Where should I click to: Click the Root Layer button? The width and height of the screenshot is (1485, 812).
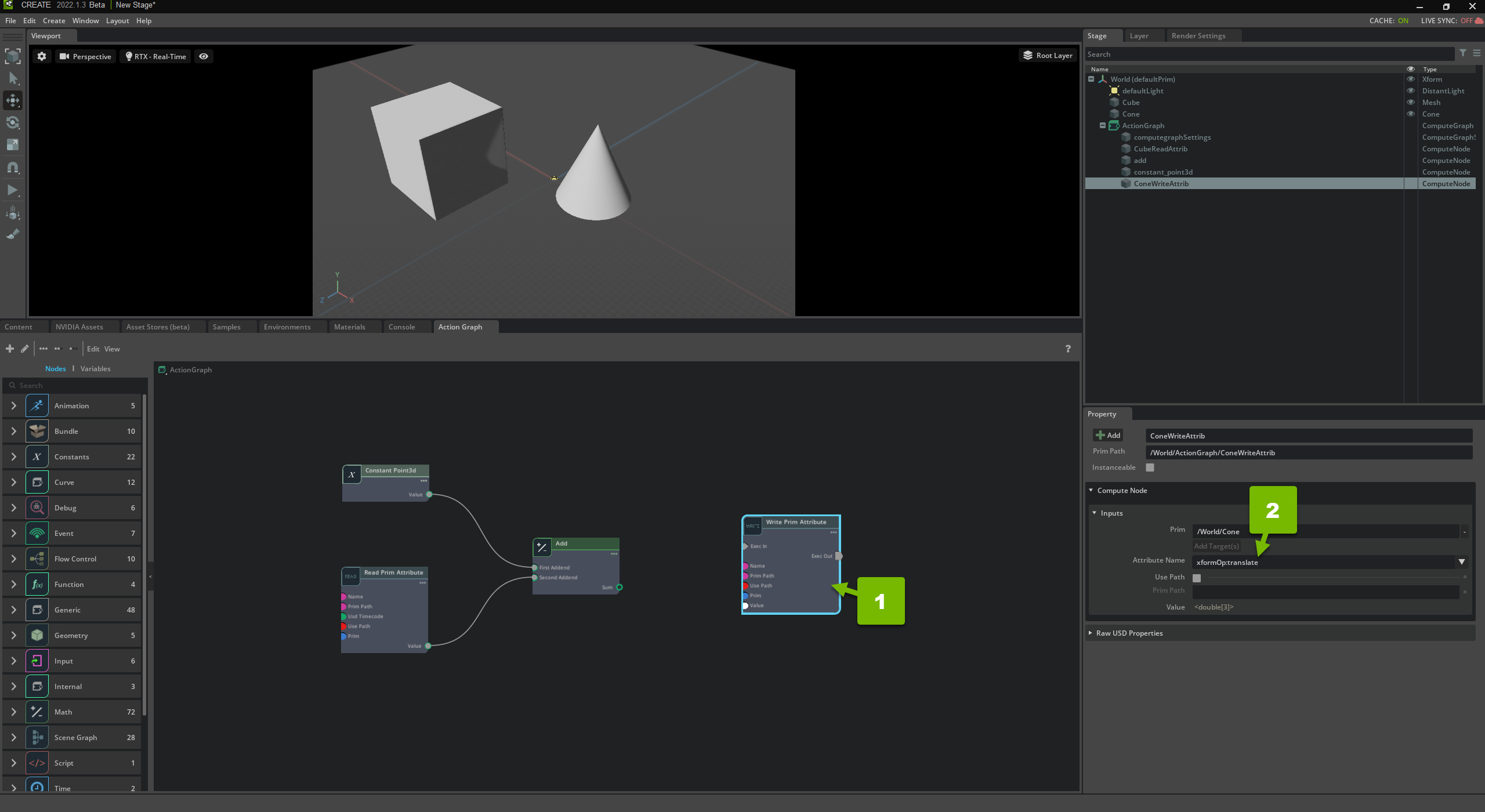click(1048, 55)
